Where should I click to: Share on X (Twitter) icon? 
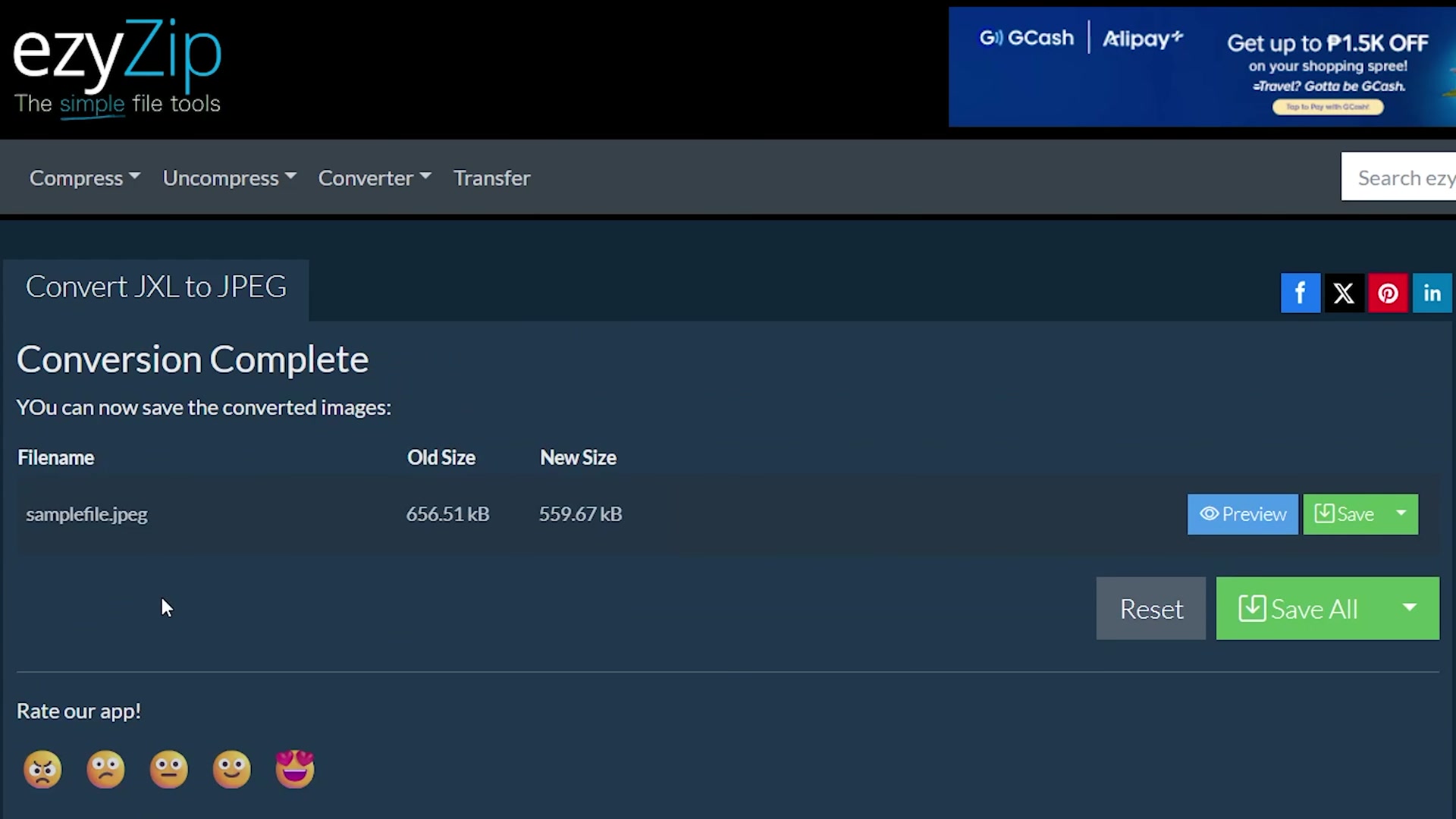coord(1344,293)
